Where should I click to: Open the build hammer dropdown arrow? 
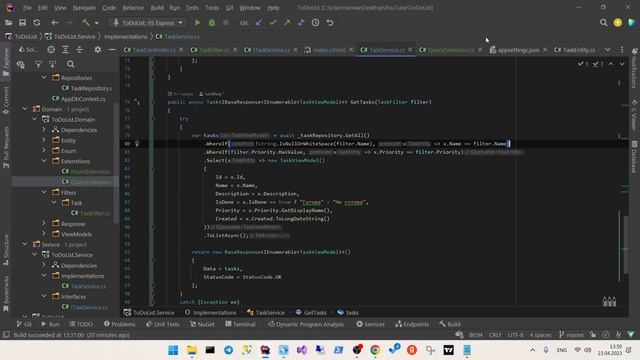pos(96,23)
